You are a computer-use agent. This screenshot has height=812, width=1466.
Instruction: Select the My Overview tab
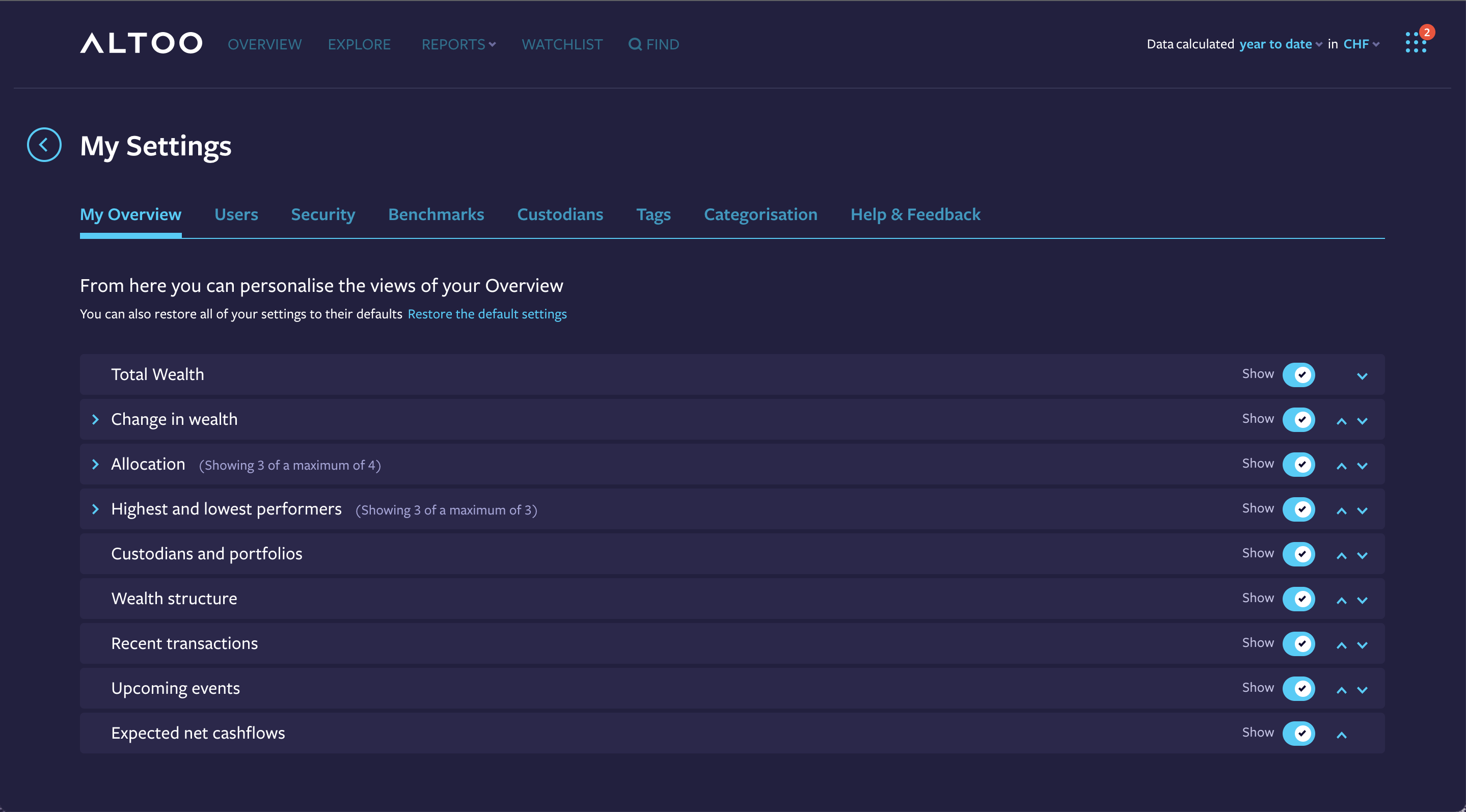pos(130,214)
